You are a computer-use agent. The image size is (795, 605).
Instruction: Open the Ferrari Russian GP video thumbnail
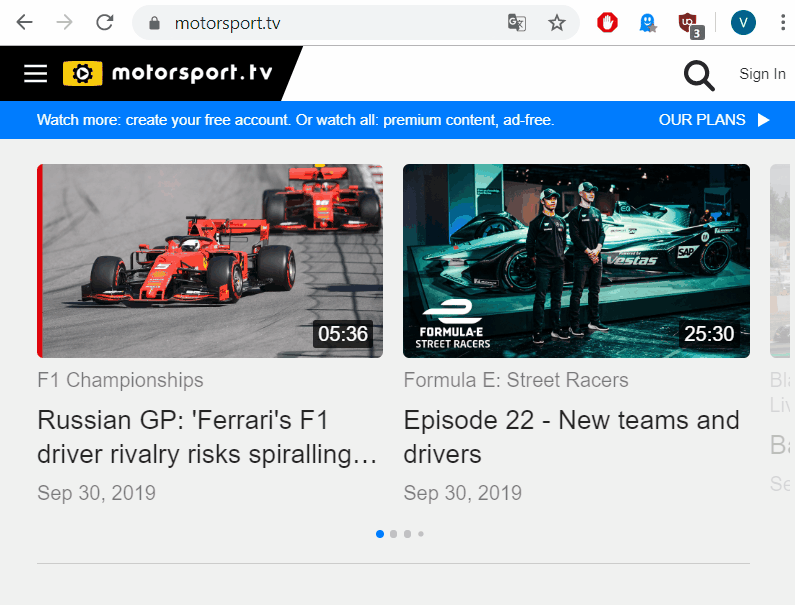[210, 261]
